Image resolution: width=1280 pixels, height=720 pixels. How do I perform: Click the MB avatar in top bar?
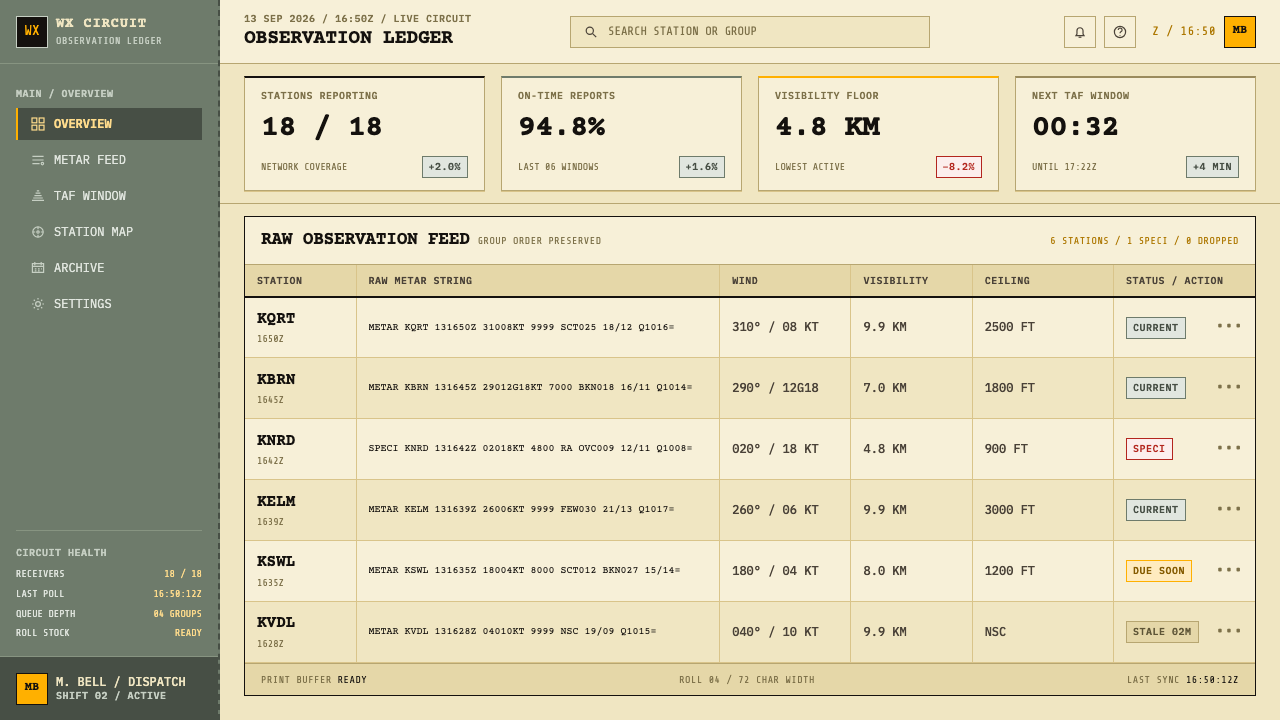click(1240, 32)
